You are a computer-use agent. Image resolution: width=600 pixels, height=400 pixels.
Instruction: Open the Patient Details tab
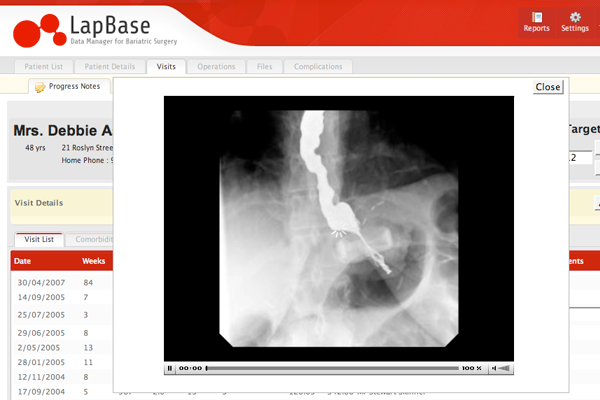coord(109,67)
